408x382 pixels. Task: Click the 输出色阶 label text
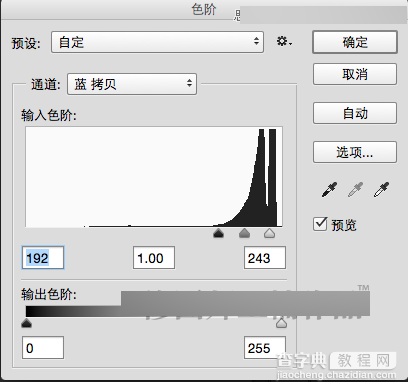pos(49,294)
